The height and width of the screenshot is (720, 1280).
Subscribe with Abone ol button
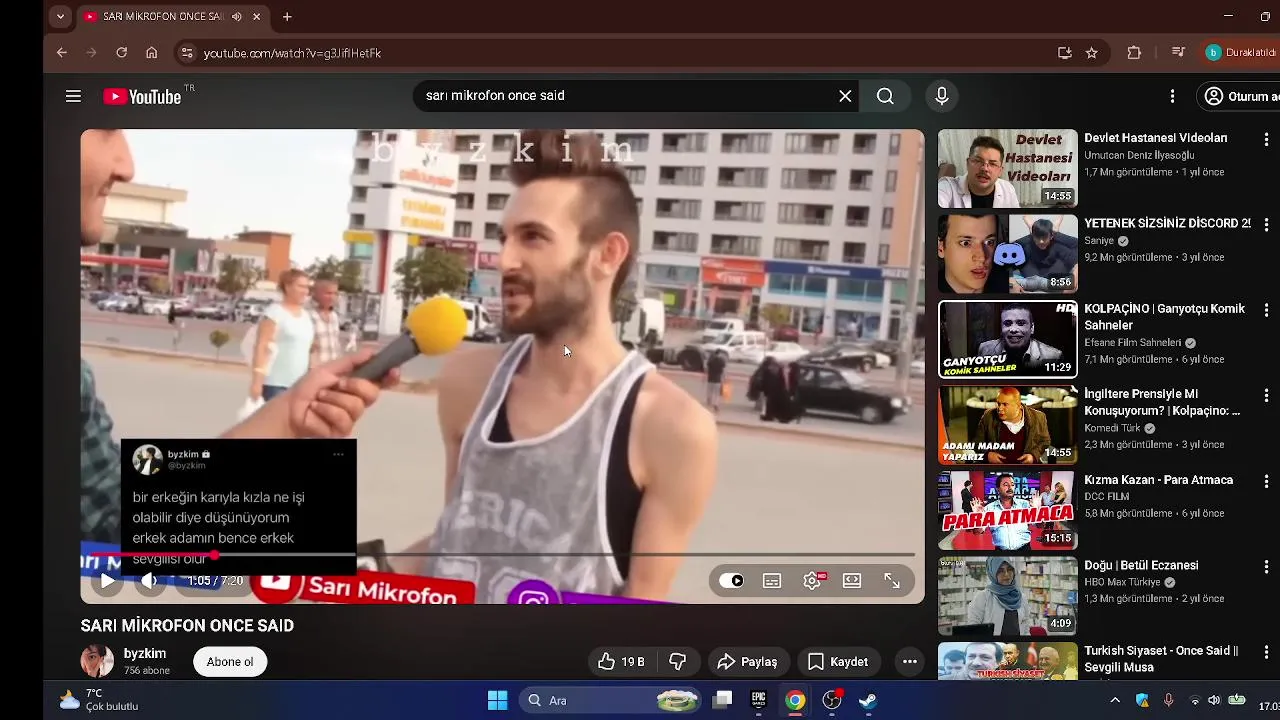230,661
